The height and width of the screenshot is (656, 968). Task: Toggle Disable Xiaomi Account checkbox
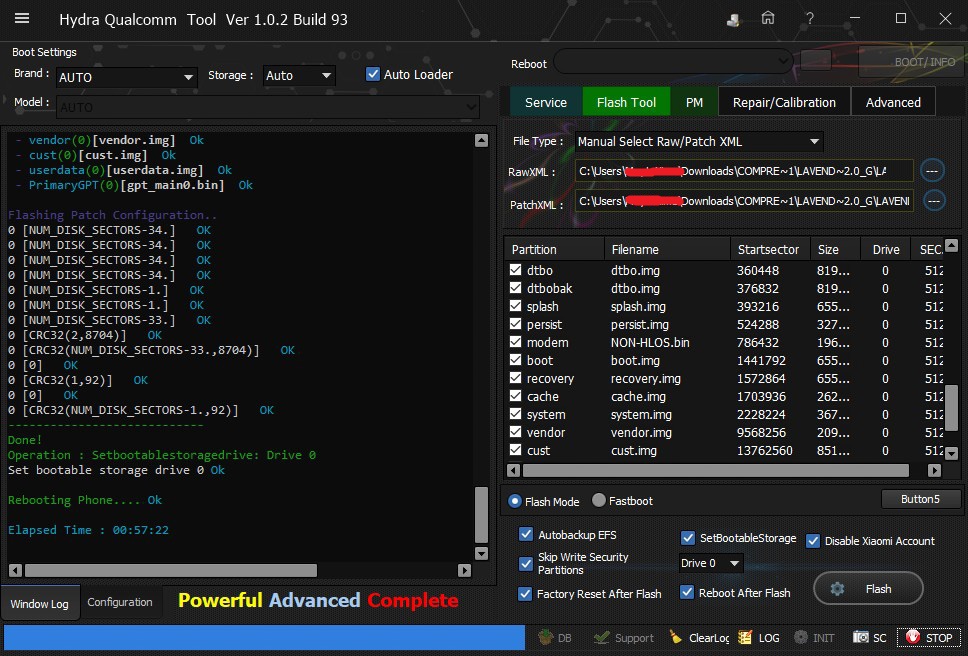tap(813, 541)
